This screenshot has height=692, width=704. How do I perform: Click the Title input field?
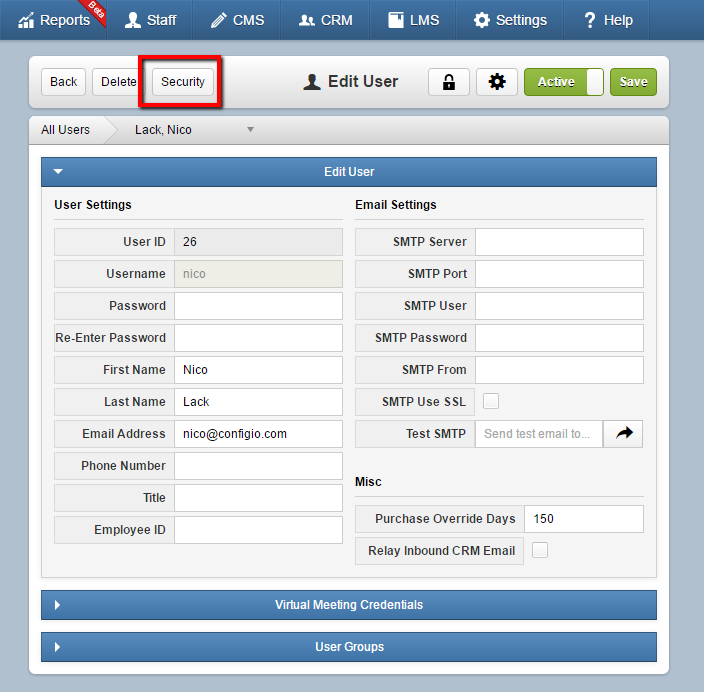[258, 498]
